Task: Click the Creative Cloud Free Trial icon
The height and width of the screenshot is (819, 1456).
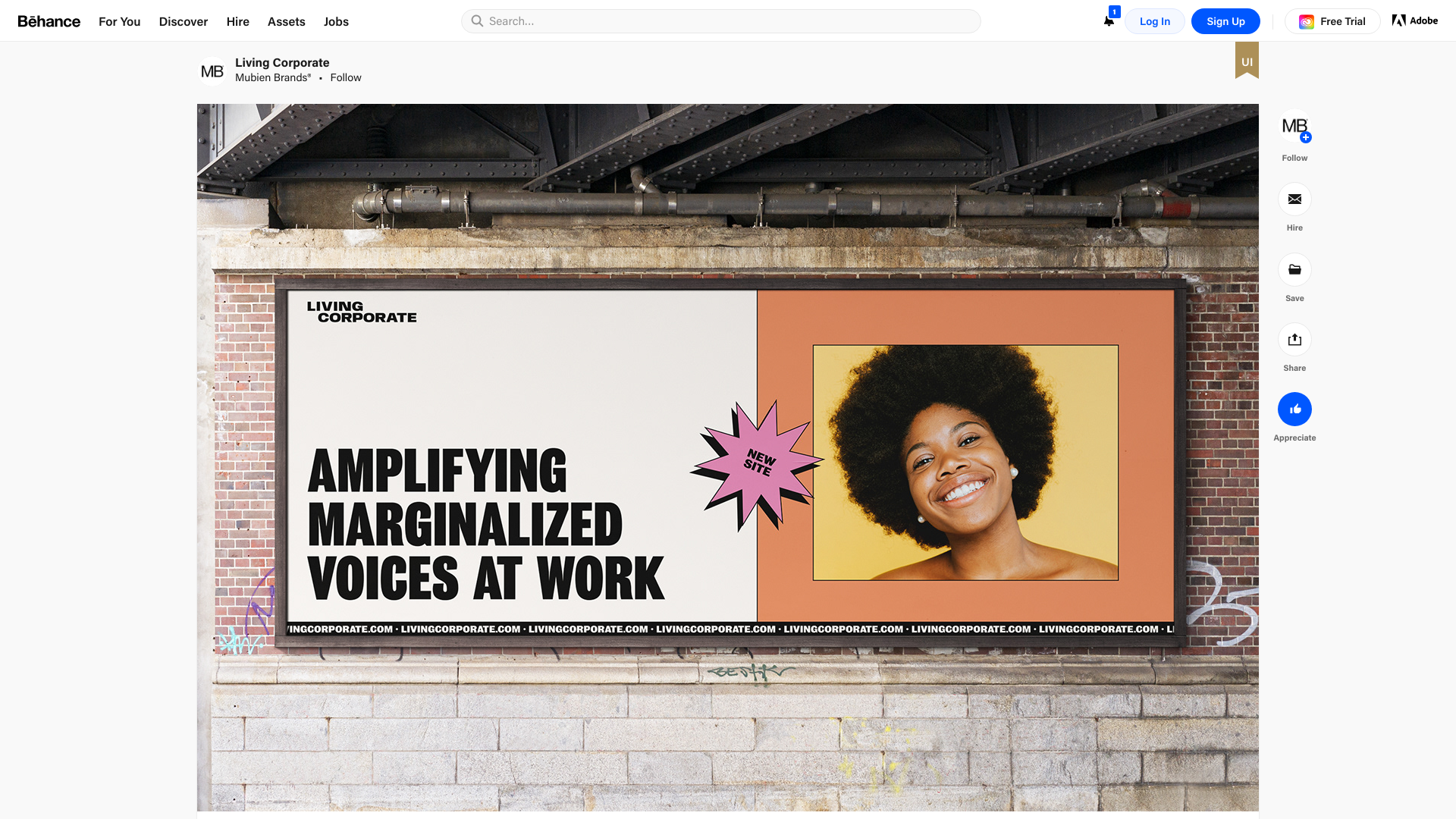Action: [x=1307, y=22]
